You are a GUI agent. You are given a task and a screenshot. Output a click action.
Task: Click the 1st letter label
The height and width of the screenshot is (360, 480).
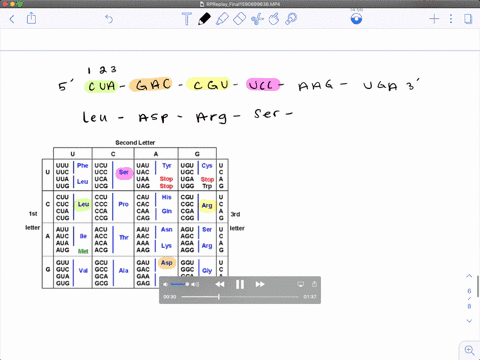coord(33,220)
